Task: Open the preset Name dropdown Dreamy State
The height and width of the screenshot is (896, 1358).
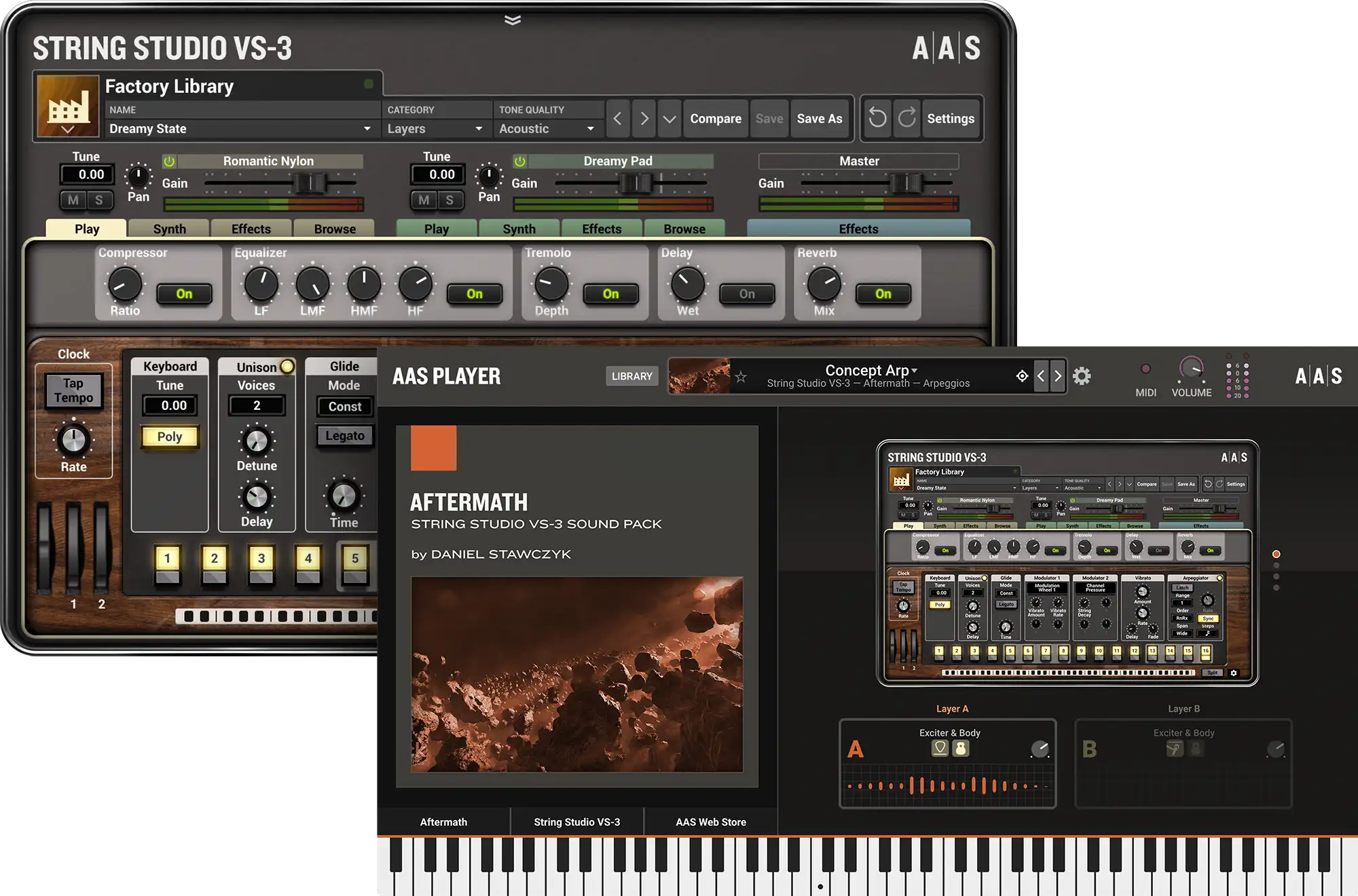Action: coord(241,128)
